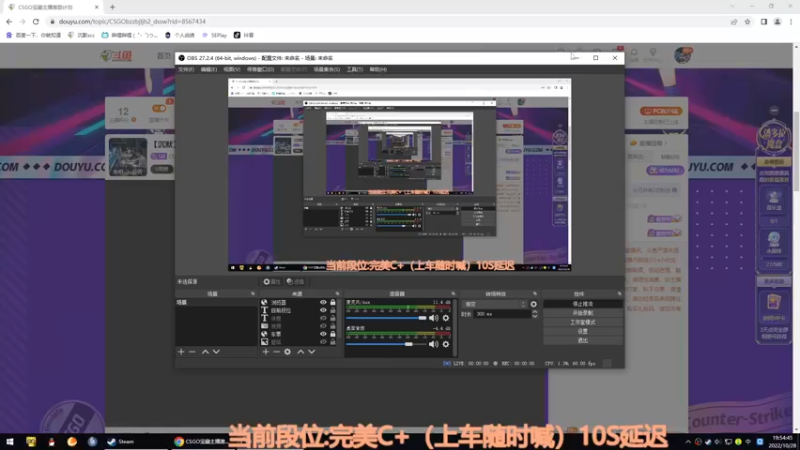Open the Edit menu in OBS
800x450 pixels.
[209, 69]
